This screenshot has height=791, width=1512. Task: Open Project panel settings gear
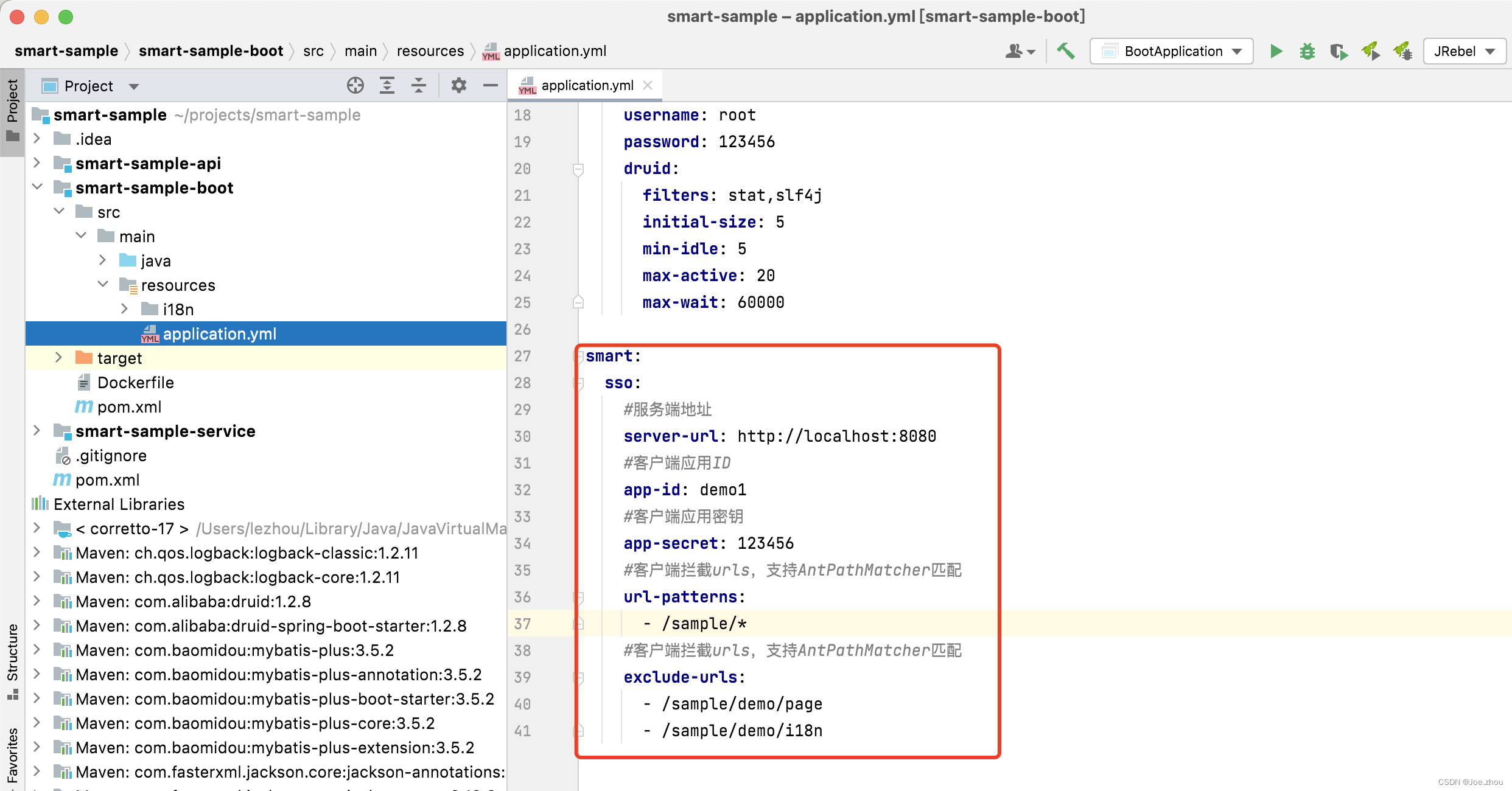[459, 86]
